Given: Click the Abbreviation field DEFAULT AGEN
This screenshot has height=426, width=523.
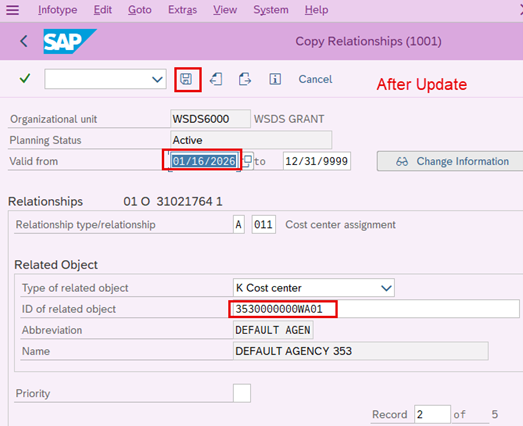Looking at the screenshot, I should (x=273, y=330).
